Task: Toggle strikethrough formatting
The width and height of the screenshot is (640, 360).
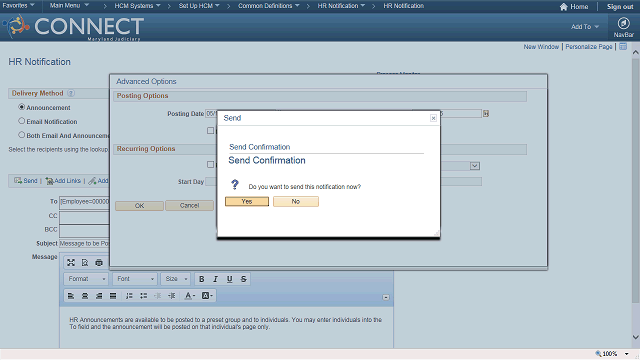Action: coord(244,279)
